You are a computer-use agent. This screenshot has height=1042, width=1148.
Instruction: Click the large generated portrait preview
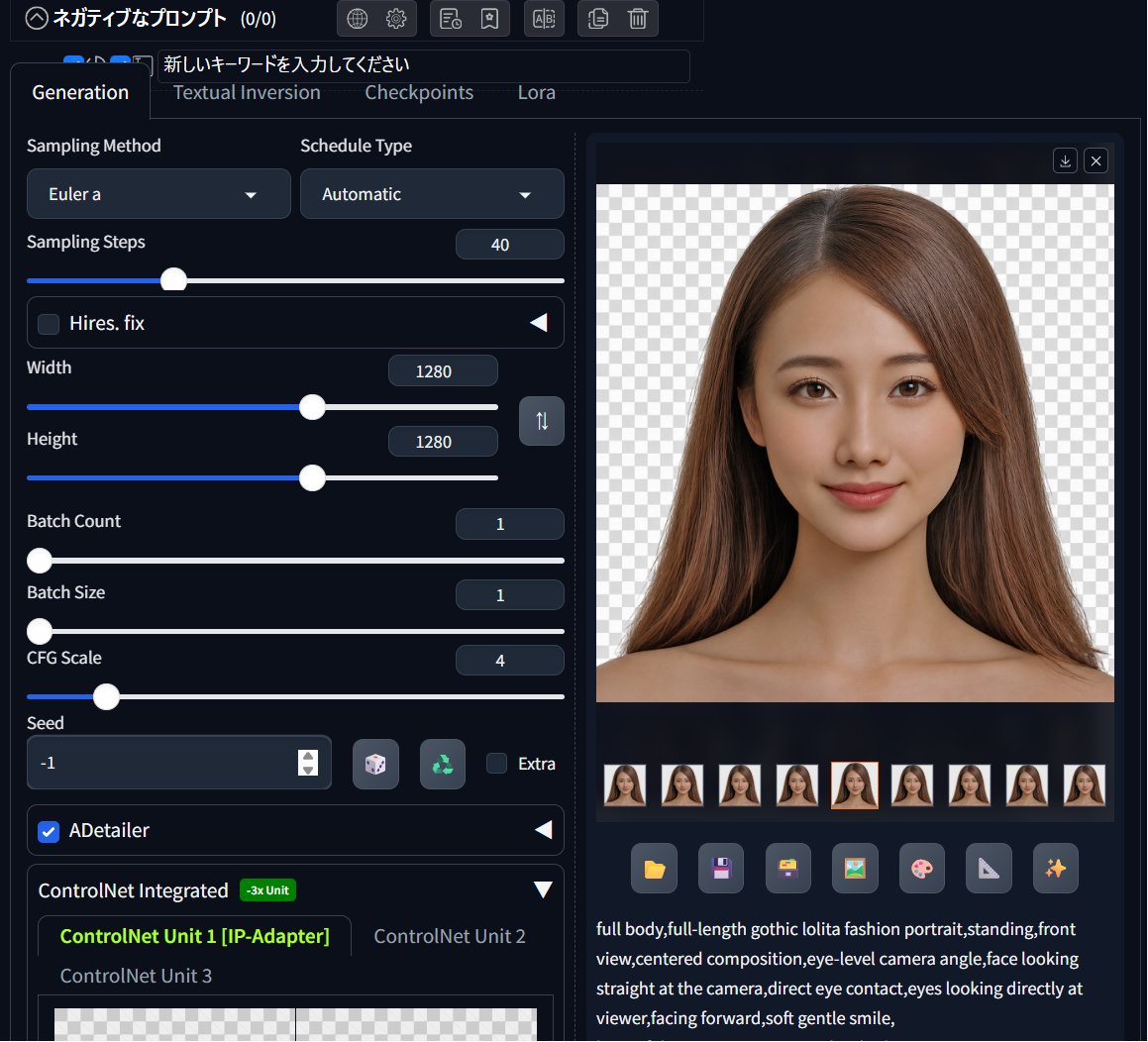click(x=855, y=443)
